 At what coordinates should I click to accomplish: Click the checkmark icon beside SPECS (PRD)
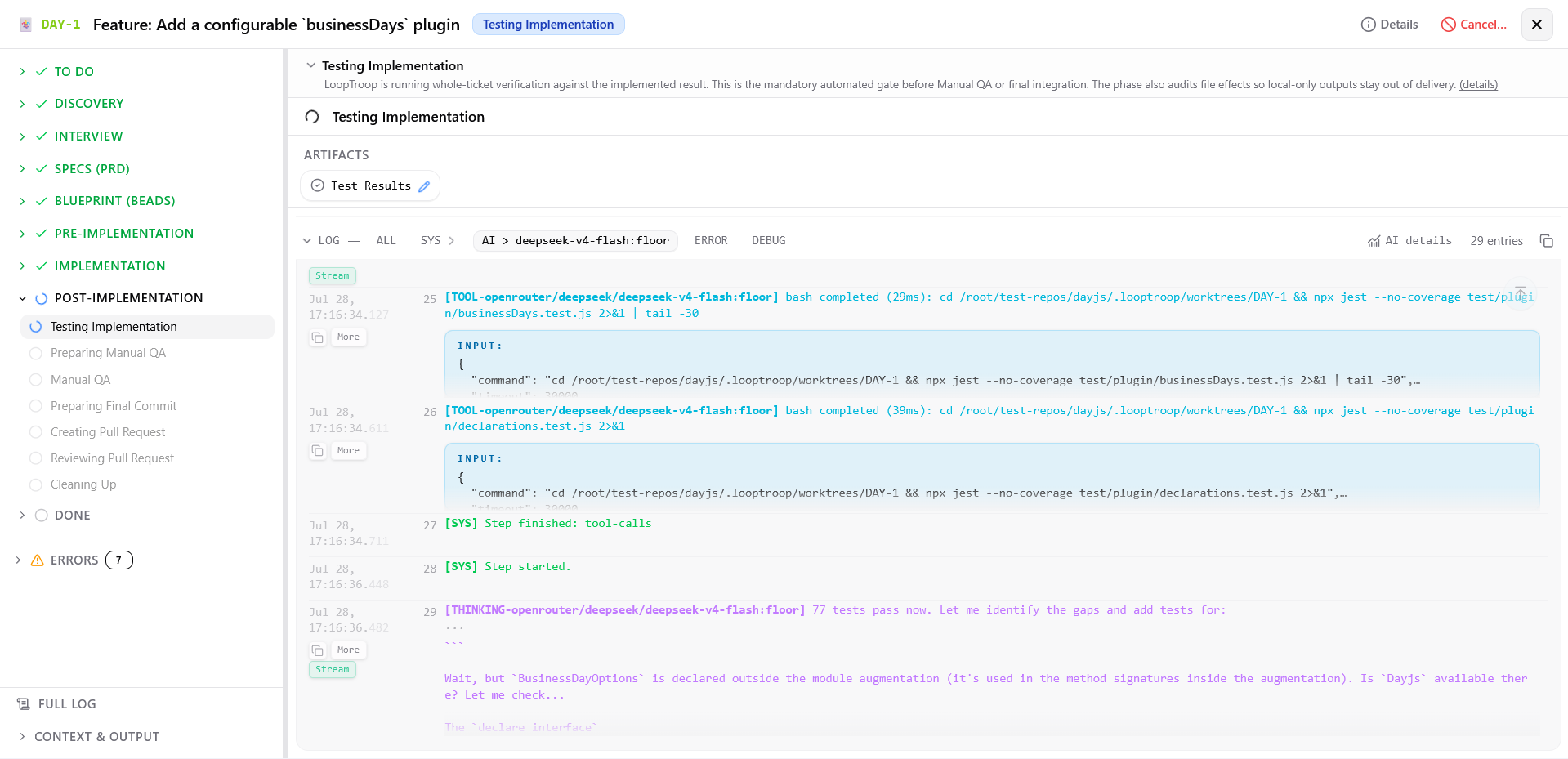click(x=41, y=169)
